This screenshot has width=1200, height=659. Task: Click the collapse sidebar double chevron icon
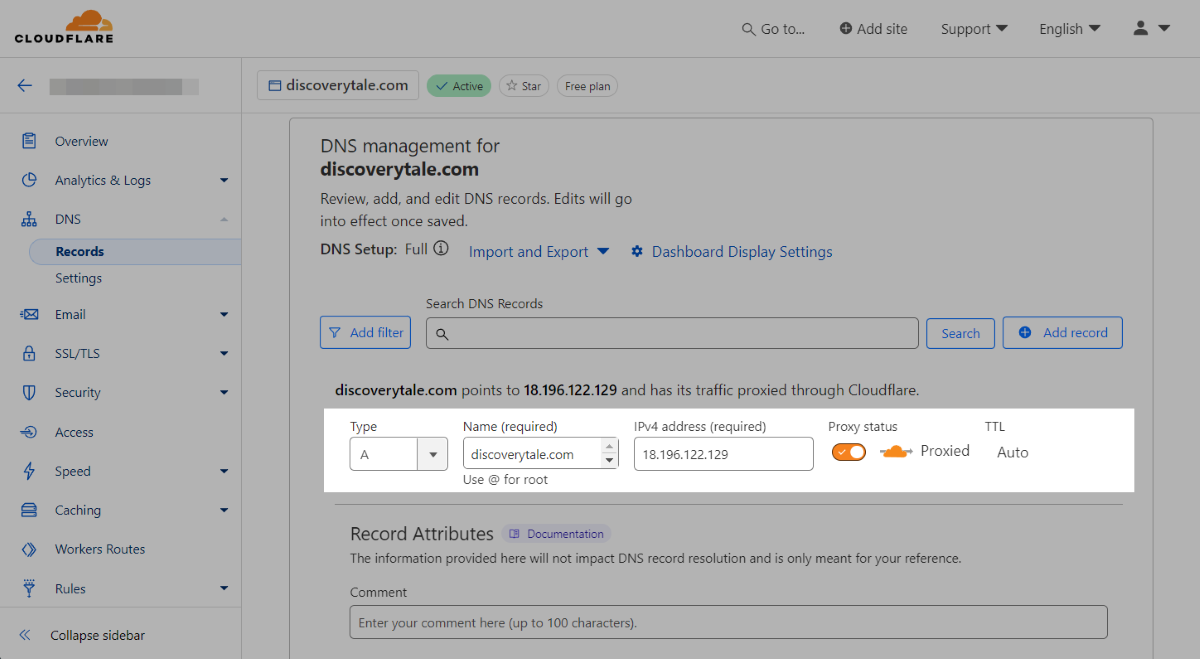point(26,635)
